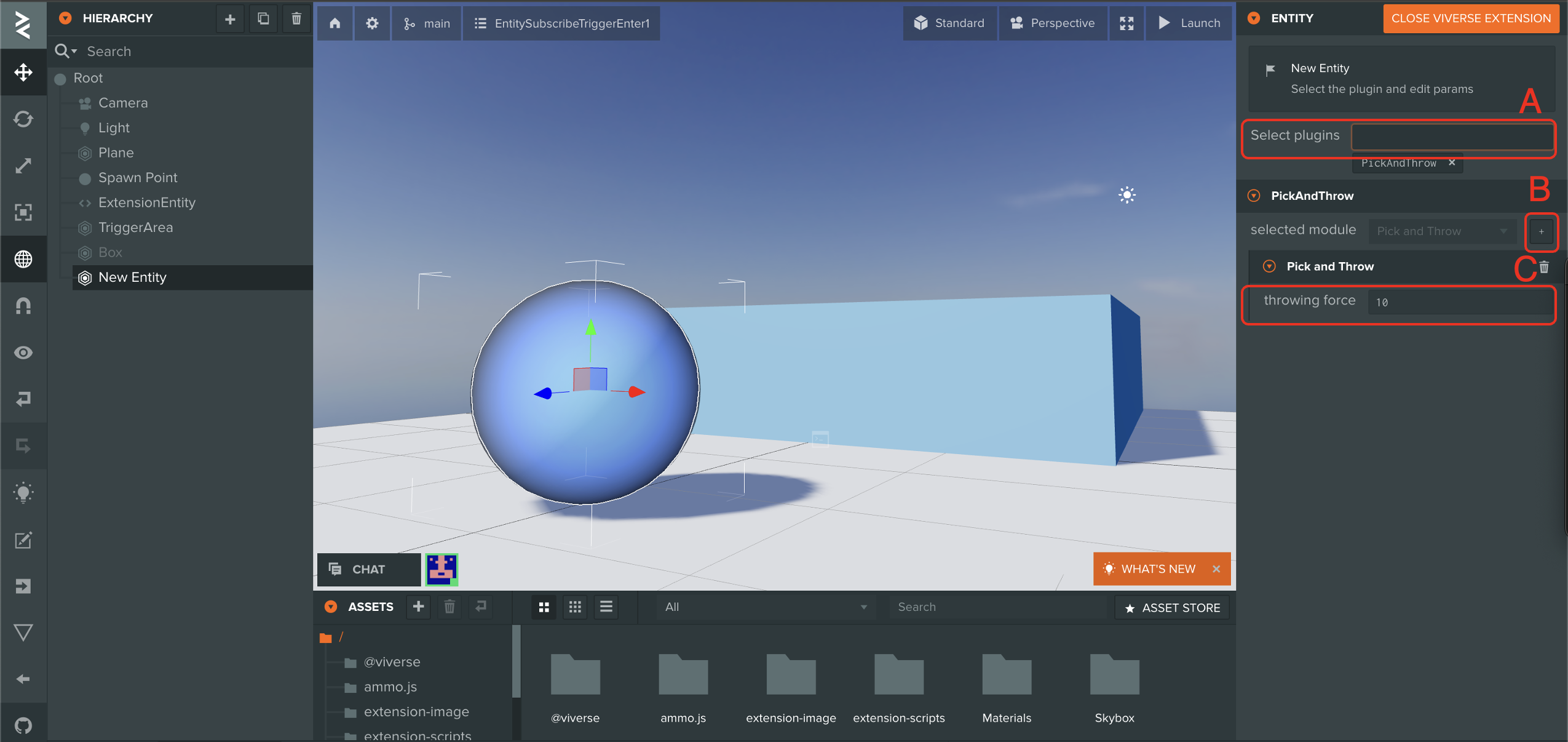The width and height of the screenshot is (1568, 742).
Task: Open editor settings gear icon
Action: coord(372,23)
